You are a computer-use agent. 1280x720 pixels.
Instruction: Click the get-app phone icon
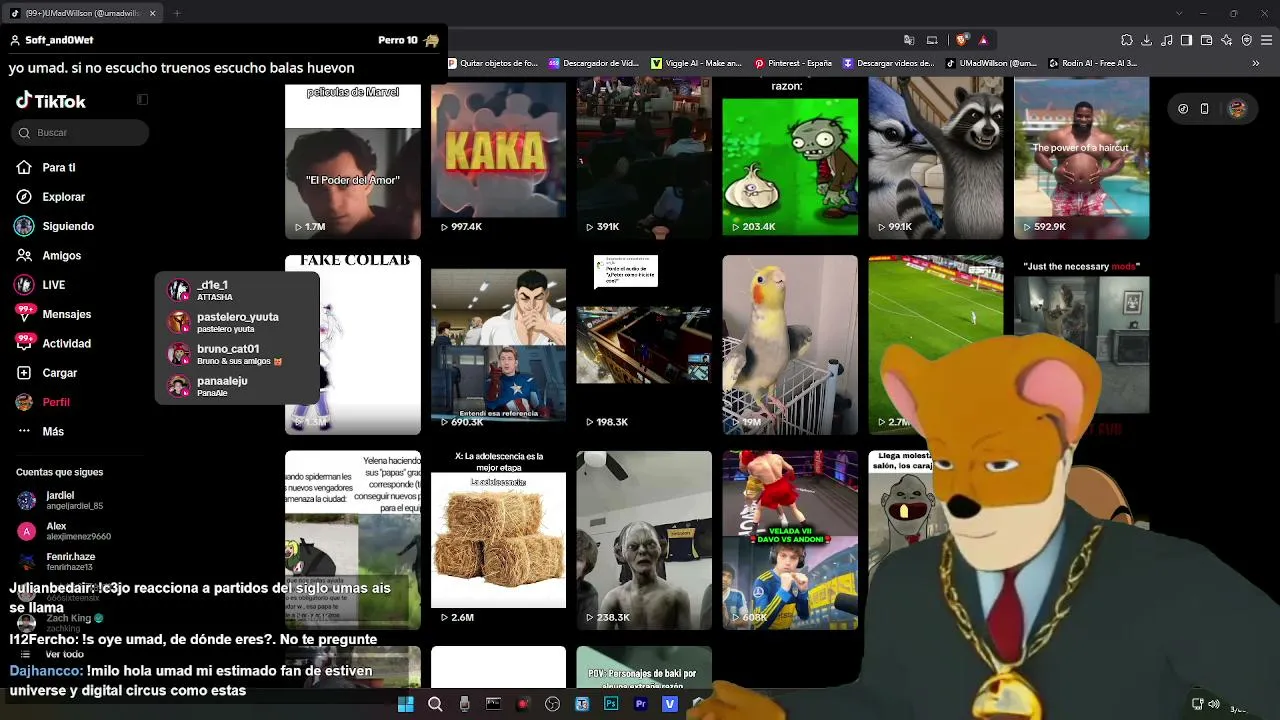(1205, 109)
